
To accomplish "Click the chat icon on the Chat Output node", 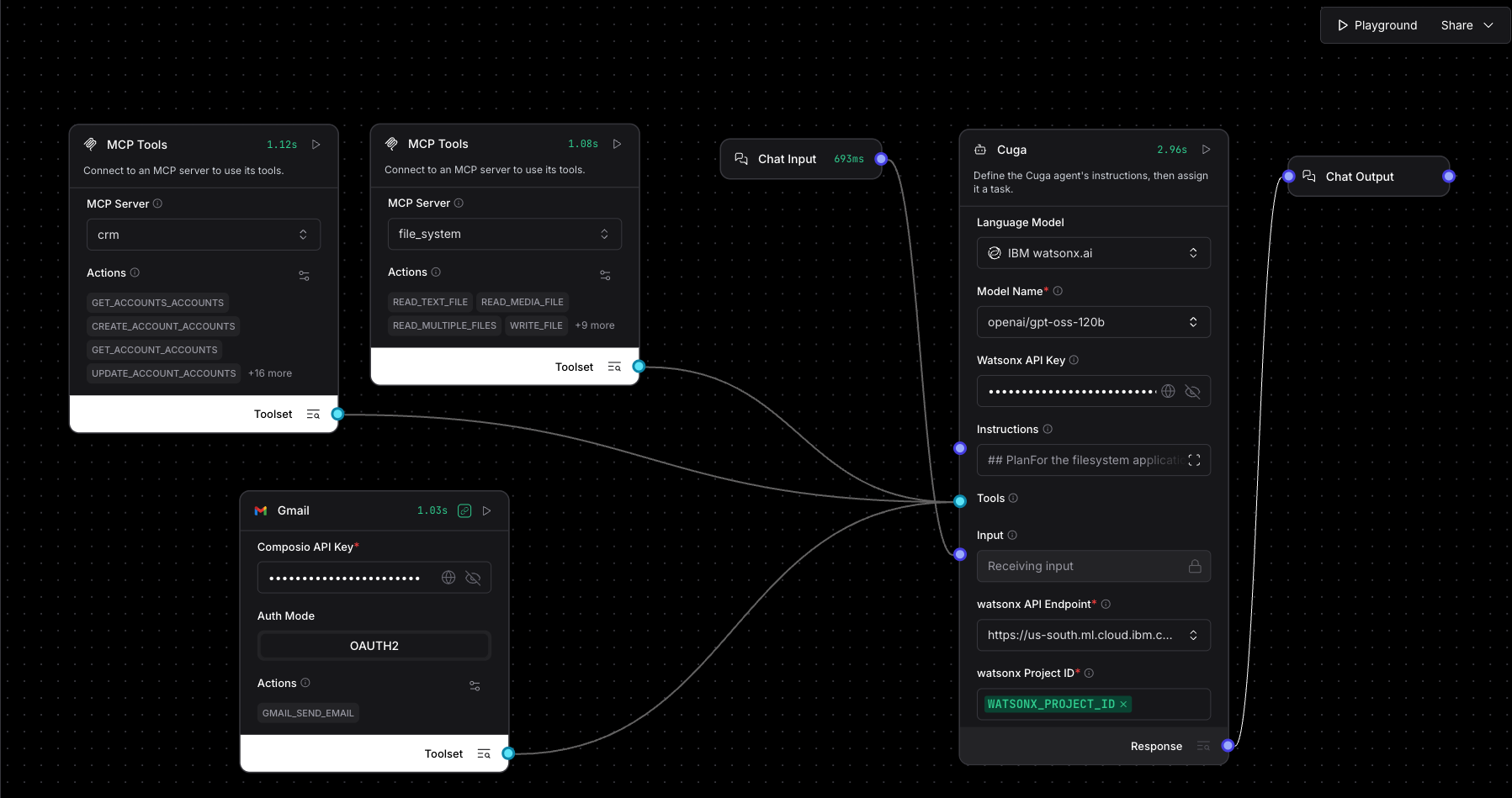I will (1310, 176).
